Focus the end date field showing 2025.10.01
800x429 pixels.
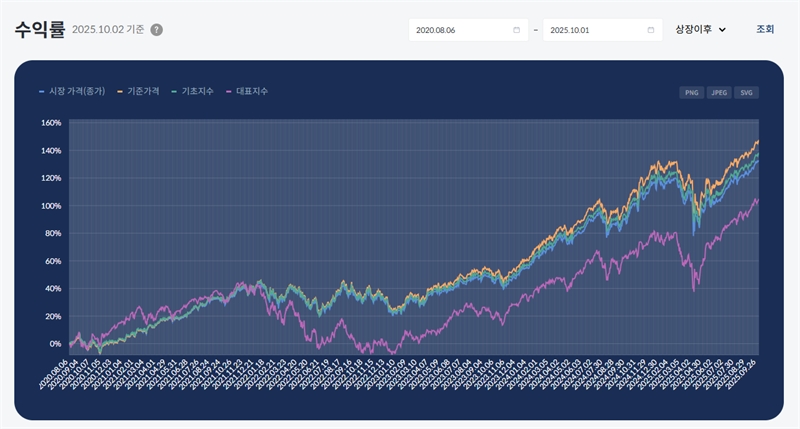(x=595, y=30)
